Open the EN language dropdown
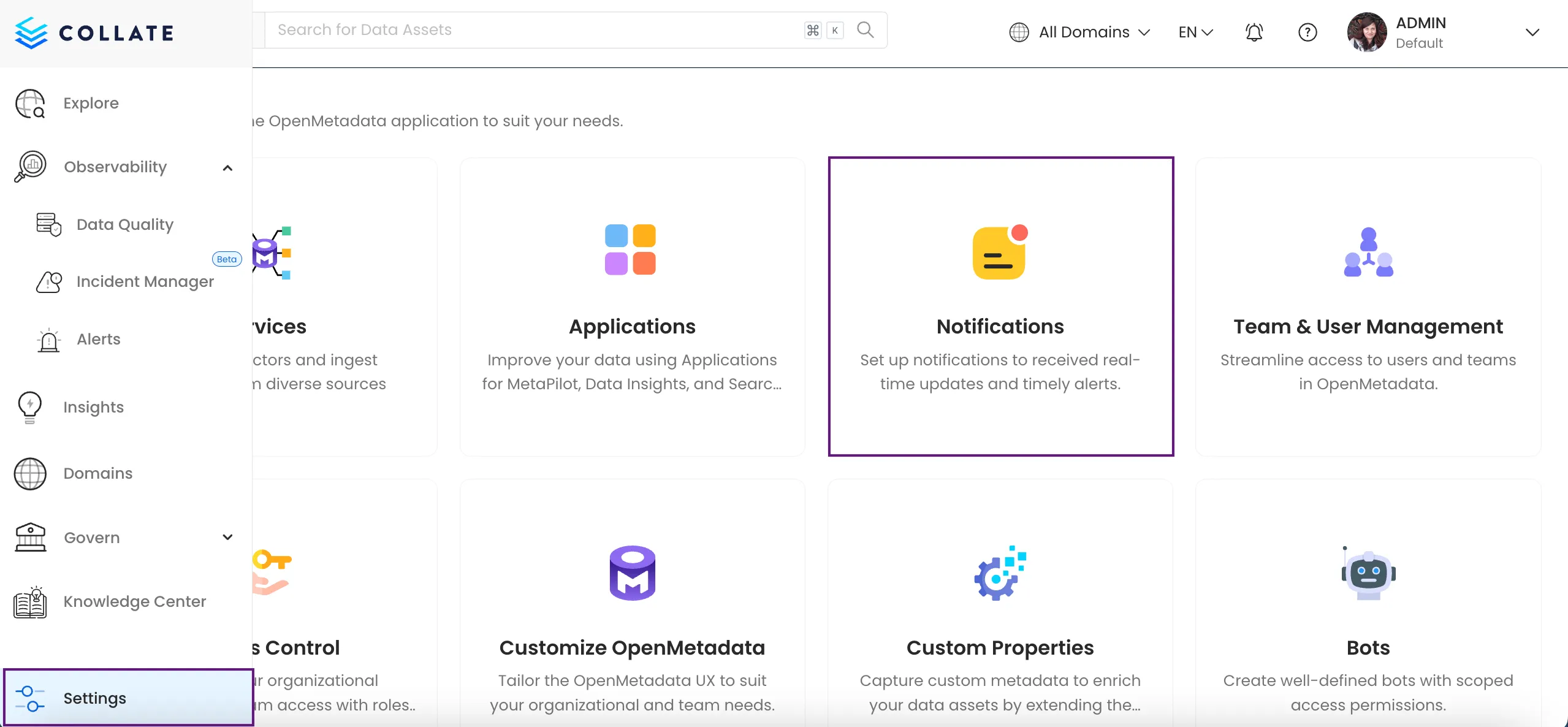1568x727 pixels. coord(1195,32)
